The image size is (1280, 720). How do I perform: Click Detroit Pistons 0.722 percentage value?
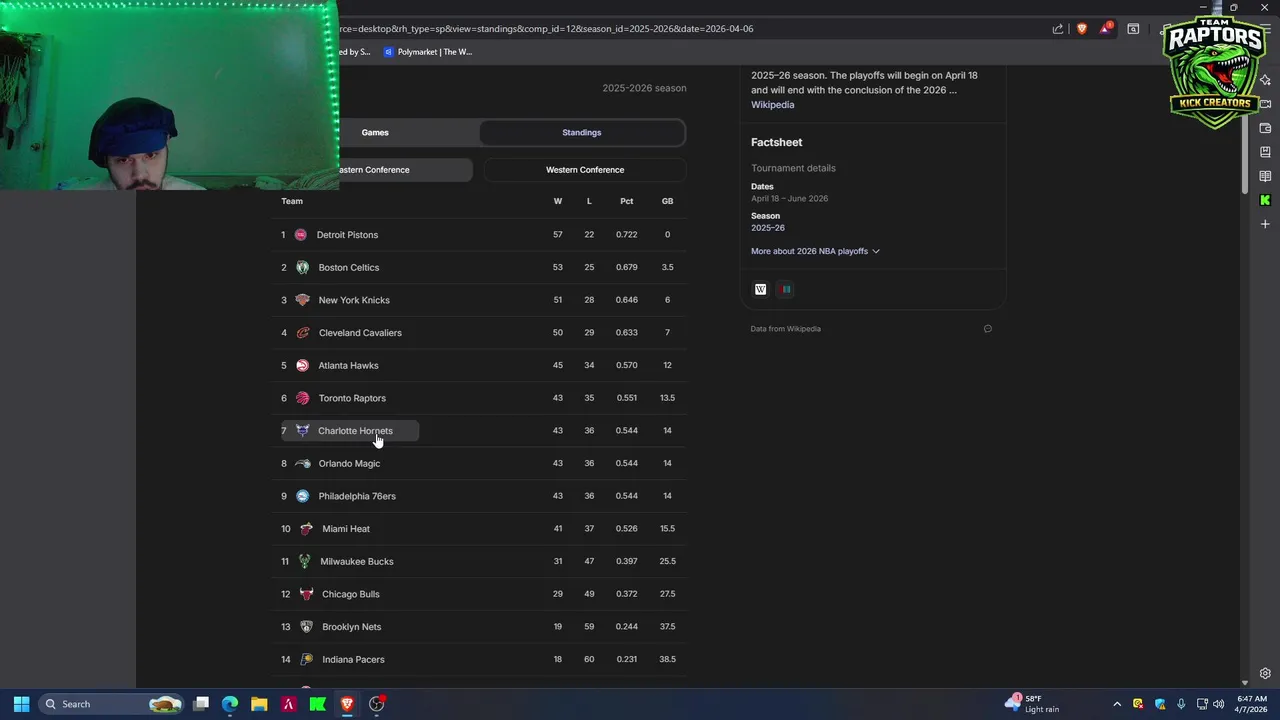[626, 235]
